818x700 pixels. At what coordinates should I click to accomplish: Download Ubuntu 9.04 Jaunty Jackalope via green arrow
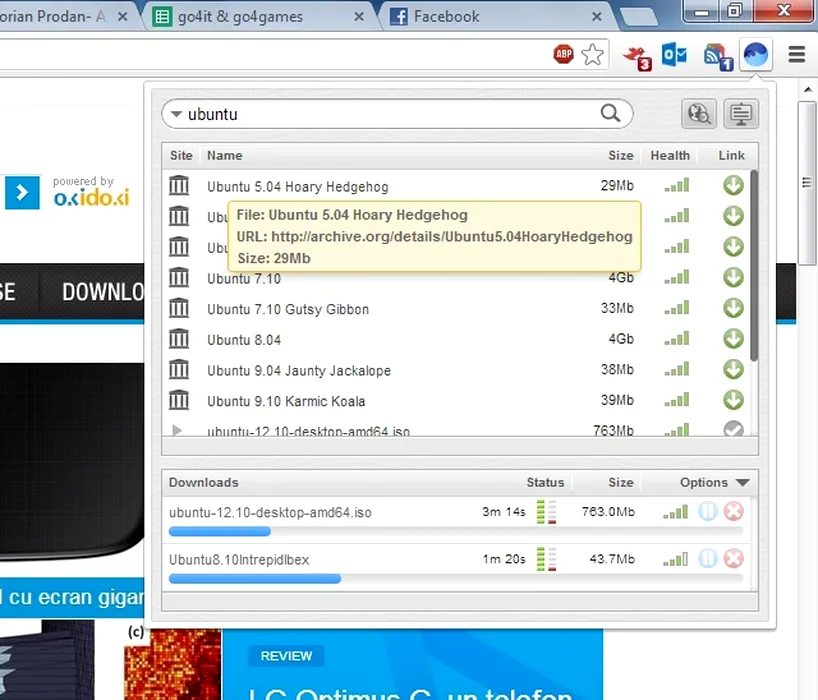click(733, 370)
